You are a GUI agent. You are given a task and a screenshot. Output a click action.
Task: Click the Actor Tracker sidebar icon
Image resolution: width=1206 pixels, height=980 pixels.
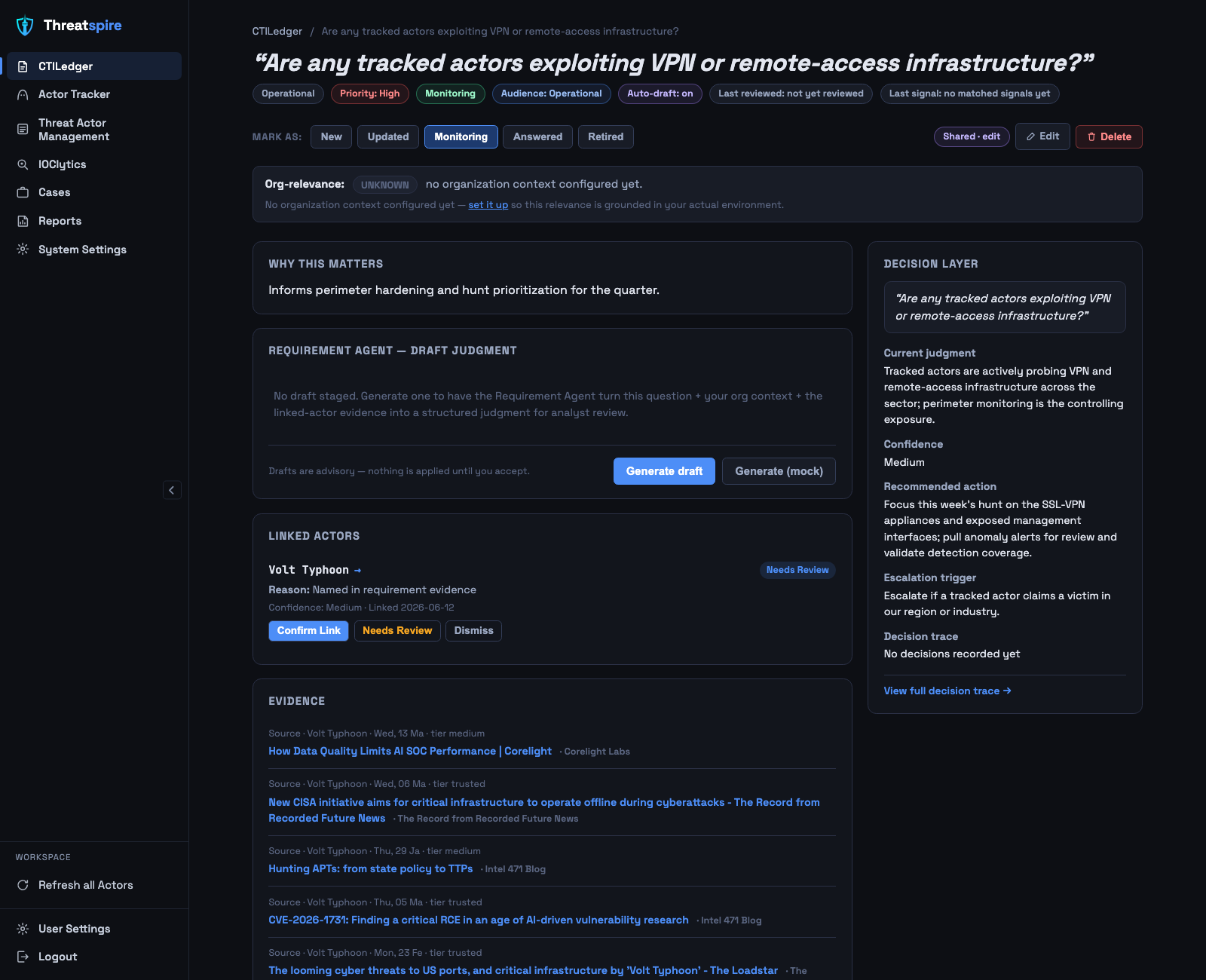(x=23, y=94)
